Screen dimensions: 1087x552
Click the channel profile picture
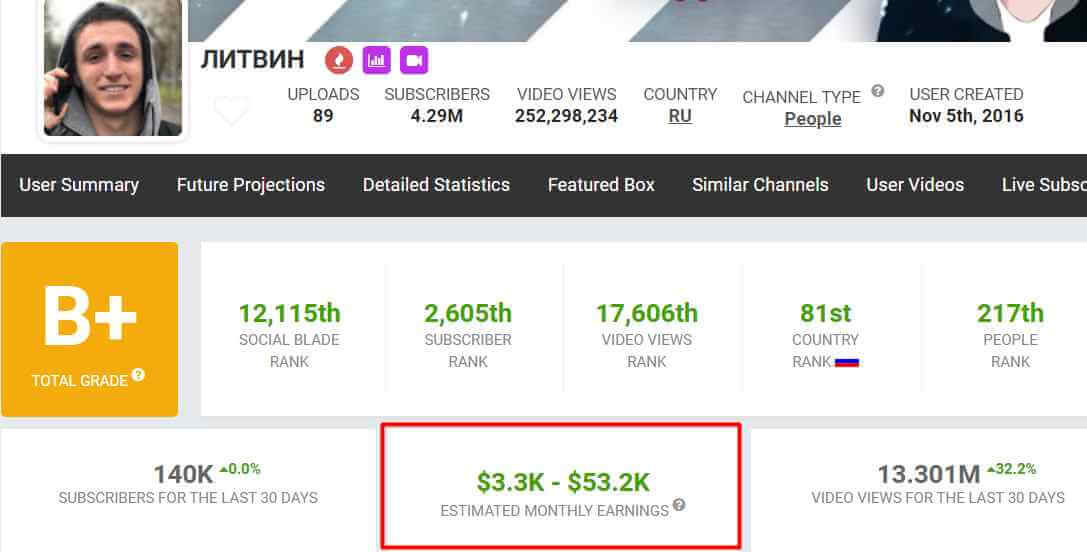tap(113, 67)
